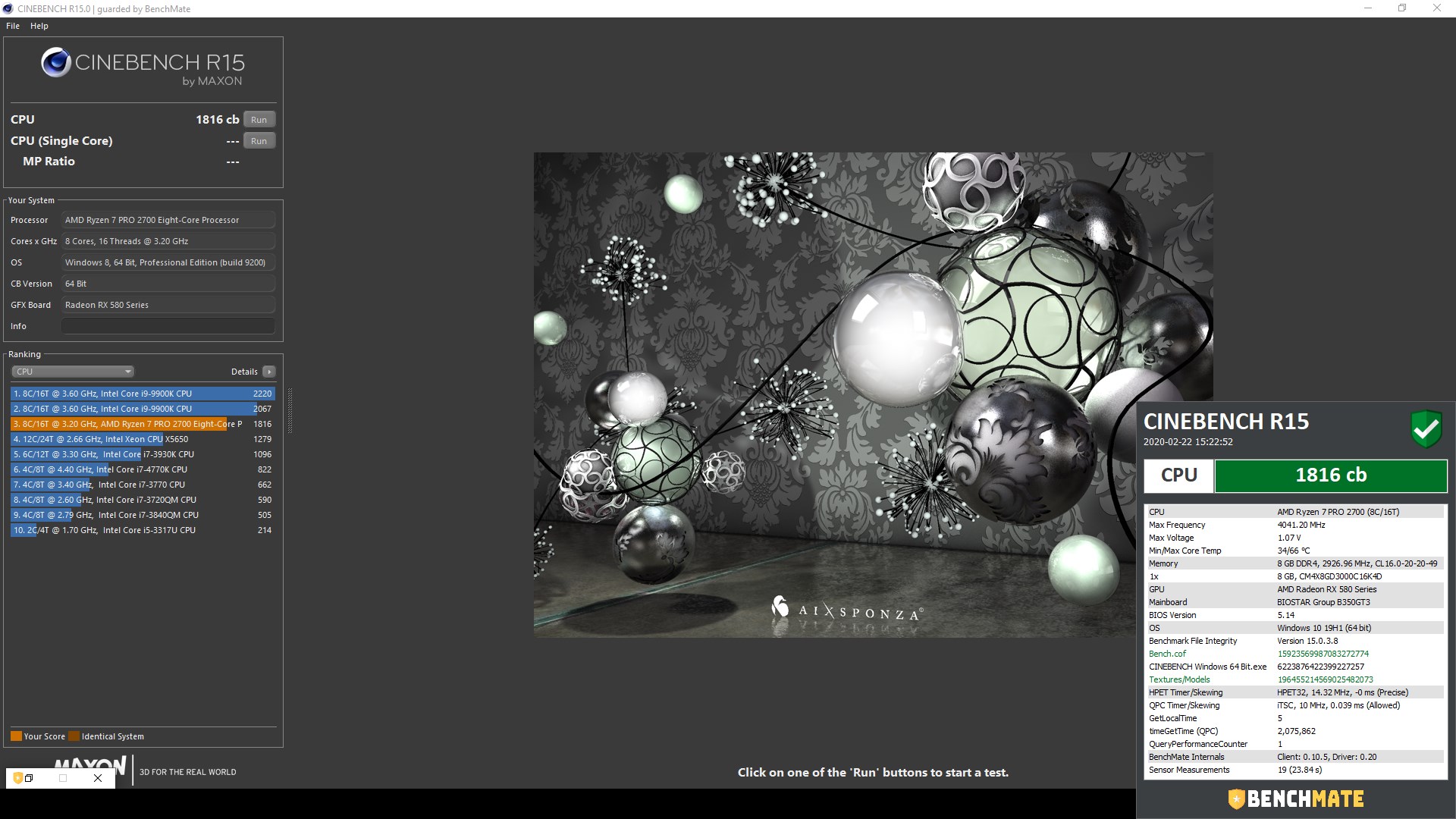The image size is (1456, 819).
Task: Click the Aixsponza logo in render
Action: 847,610
